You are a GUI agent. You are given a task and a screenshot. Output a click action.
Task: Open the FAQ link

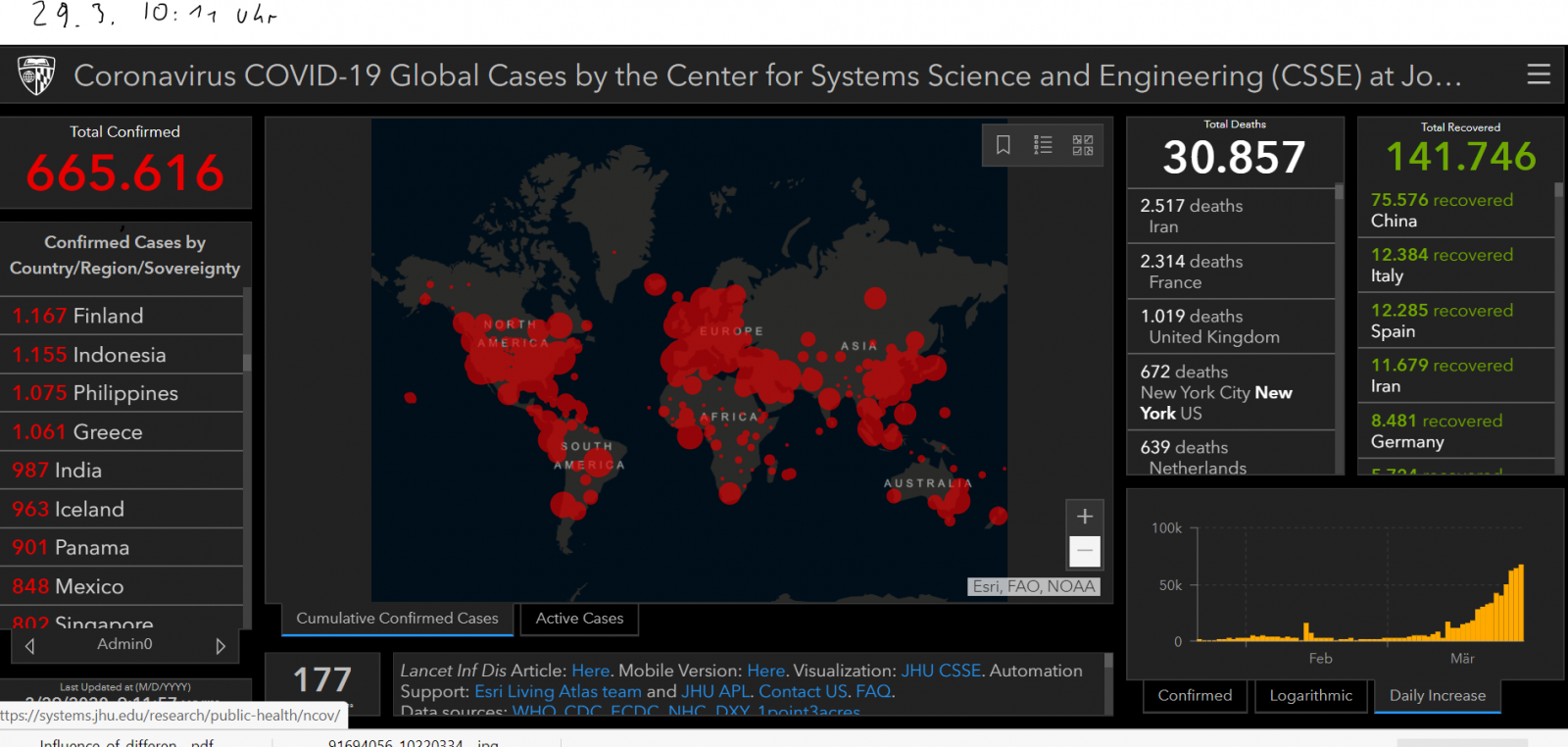(873, 691)
